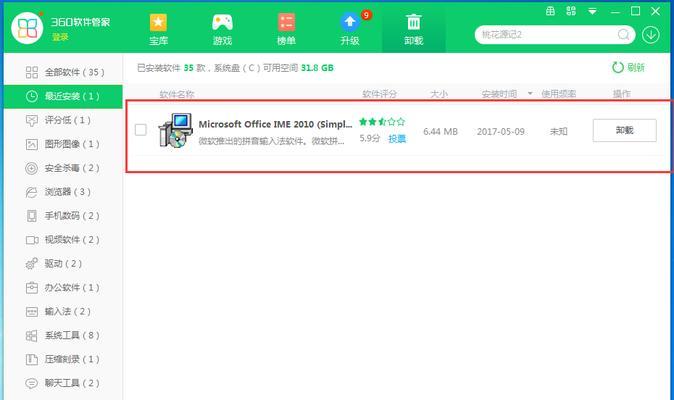The image size is (674, 400).
Task: Click the 6.44 MB size value
Action: pos(440,131)
